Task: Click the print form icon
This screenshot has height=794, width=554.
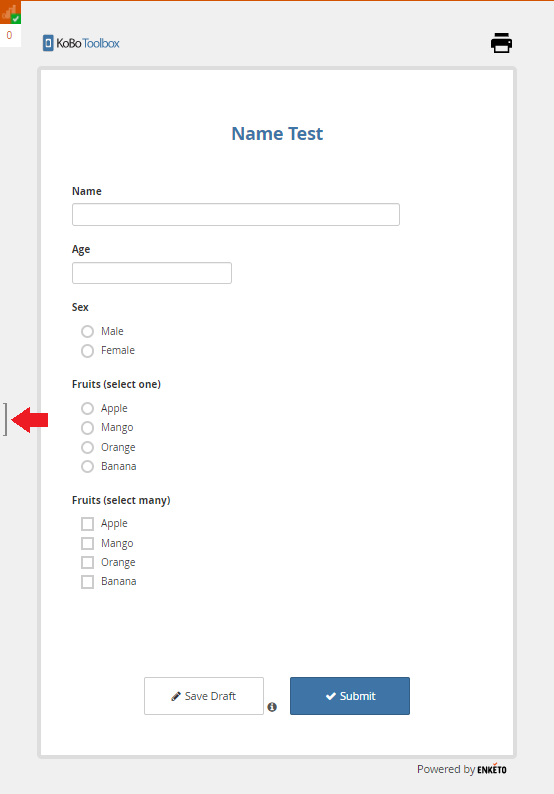Action: point(501,43)
